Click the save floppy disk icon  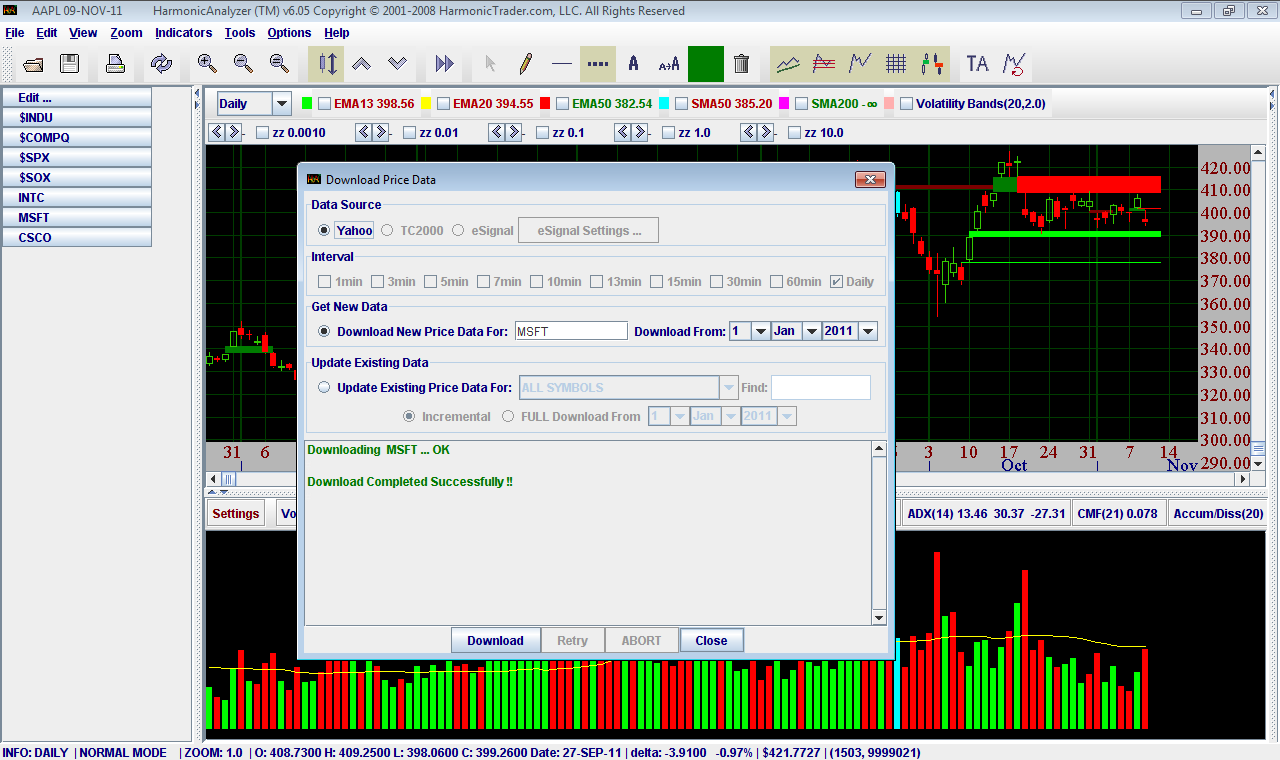coord(69,64)
